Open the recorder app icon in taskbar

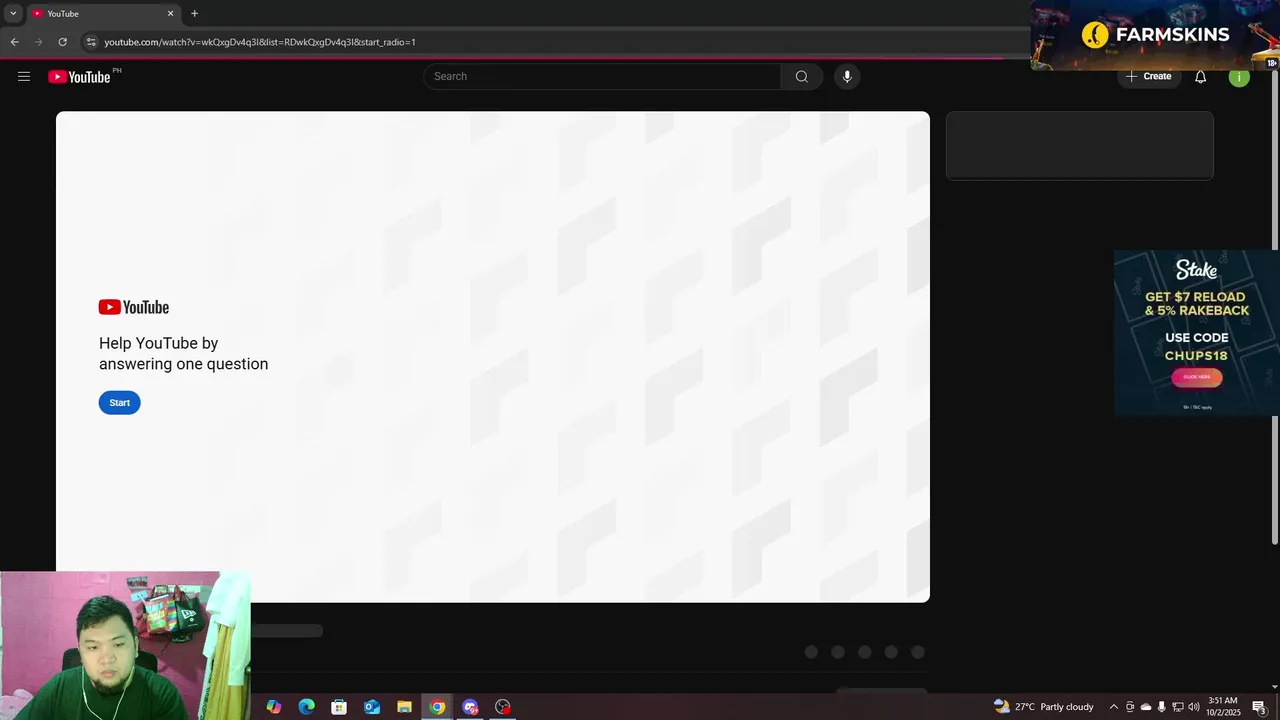click(x=503, y=707)
